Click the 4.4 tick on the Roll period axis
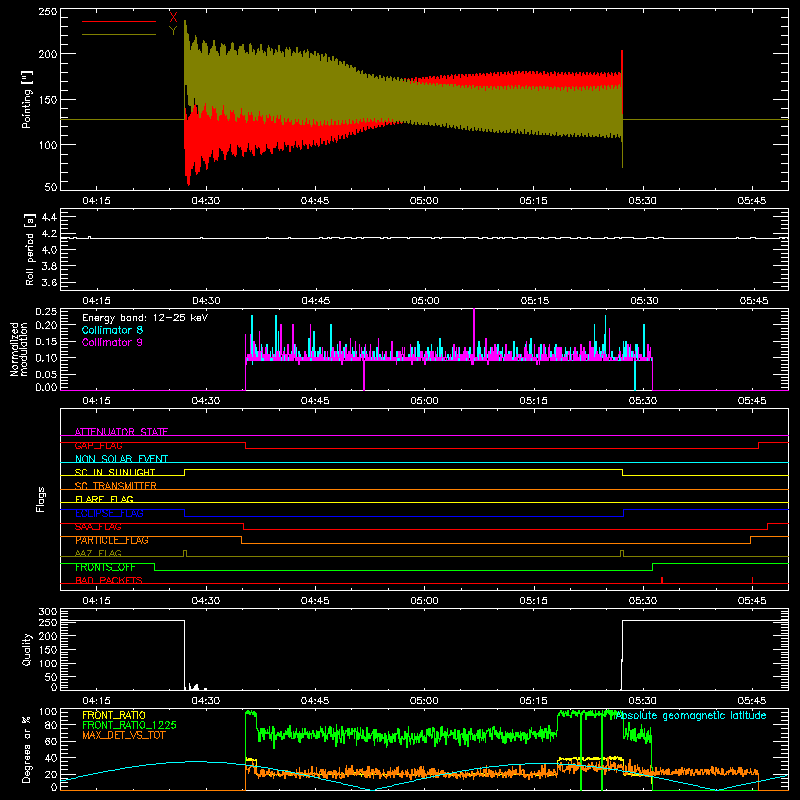Viewport: 800px width, 800px height. pos(49,217)
